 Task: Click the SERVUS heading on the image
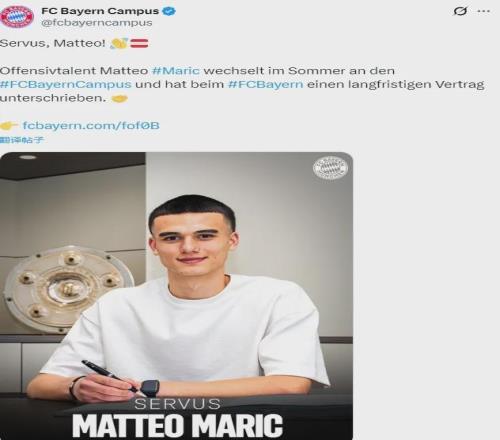pyautogui.click(x=177, y=404)
